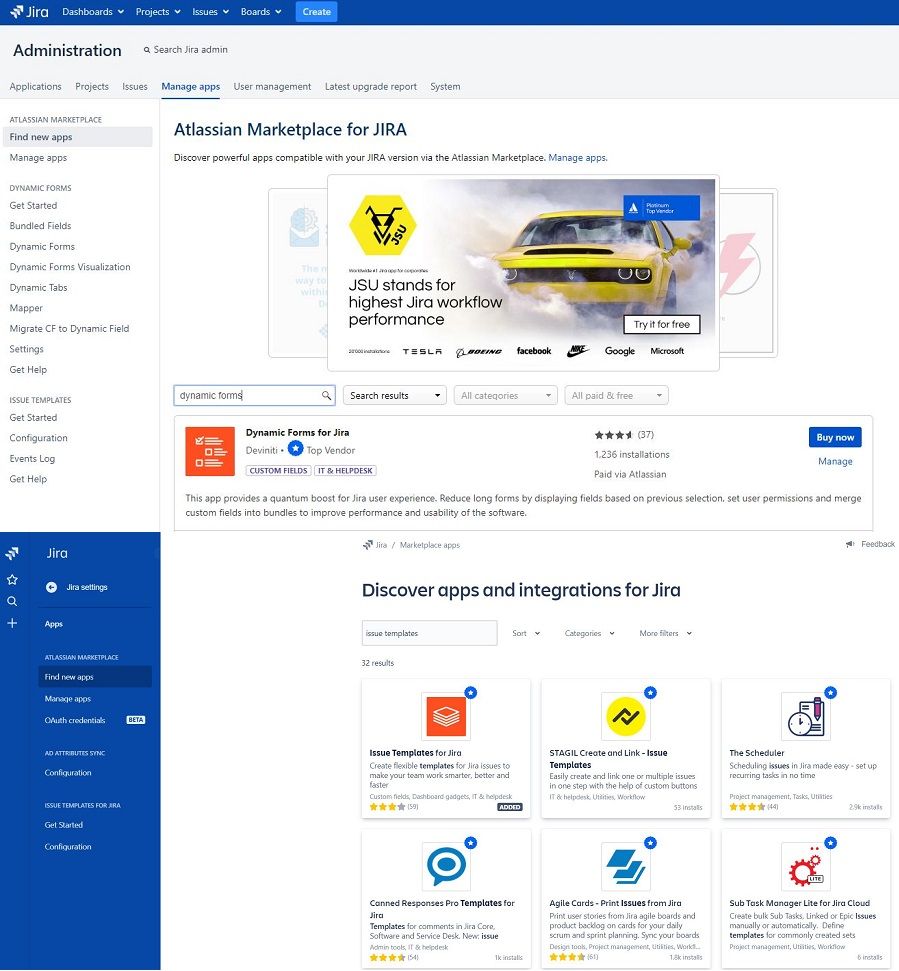
Task: Click the Platinum Top Vendor badge on the banner
Action: [x=661, y=208]
